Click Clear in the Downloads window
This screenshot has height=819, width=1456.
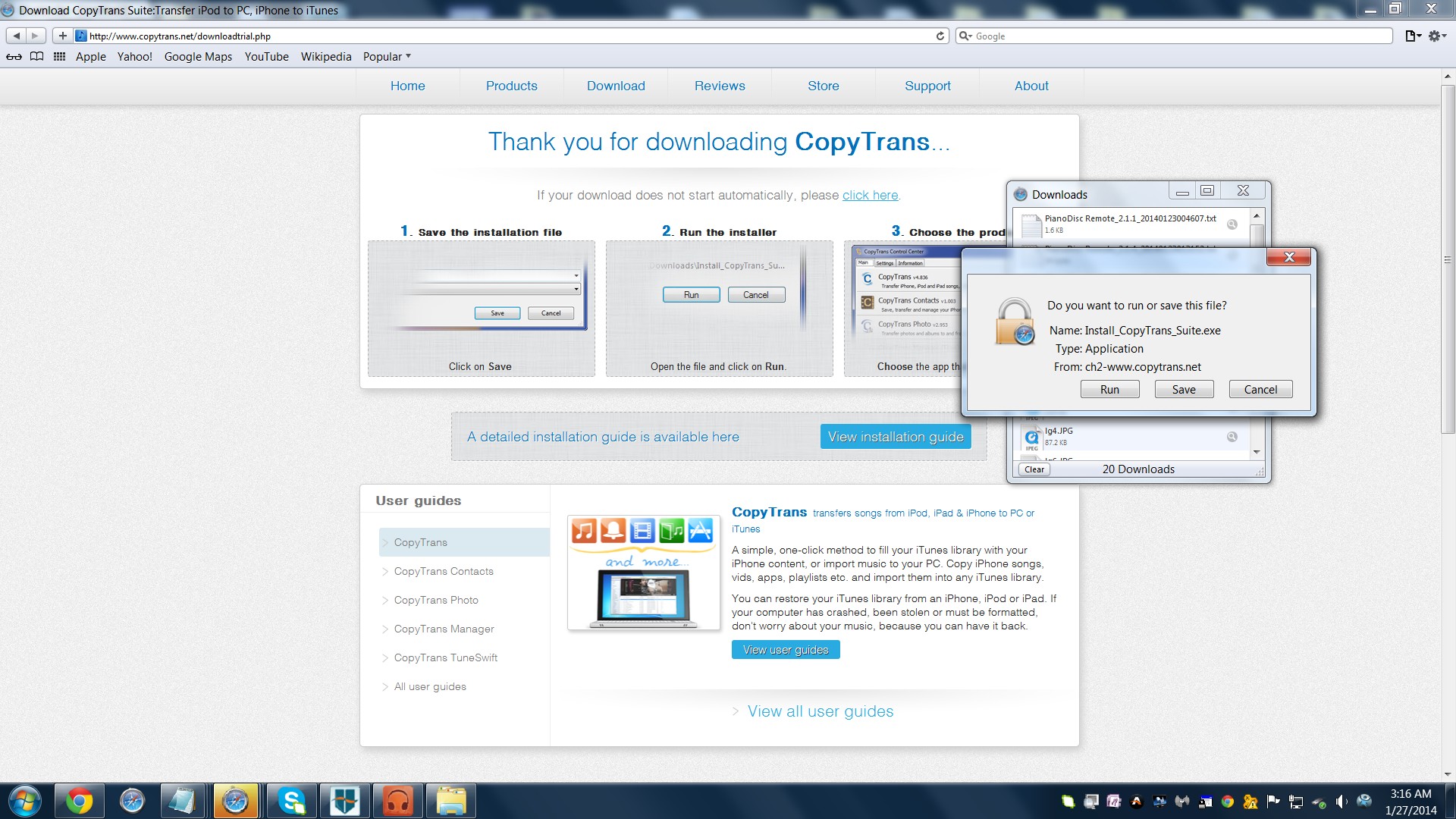(x=1034, y=469)
